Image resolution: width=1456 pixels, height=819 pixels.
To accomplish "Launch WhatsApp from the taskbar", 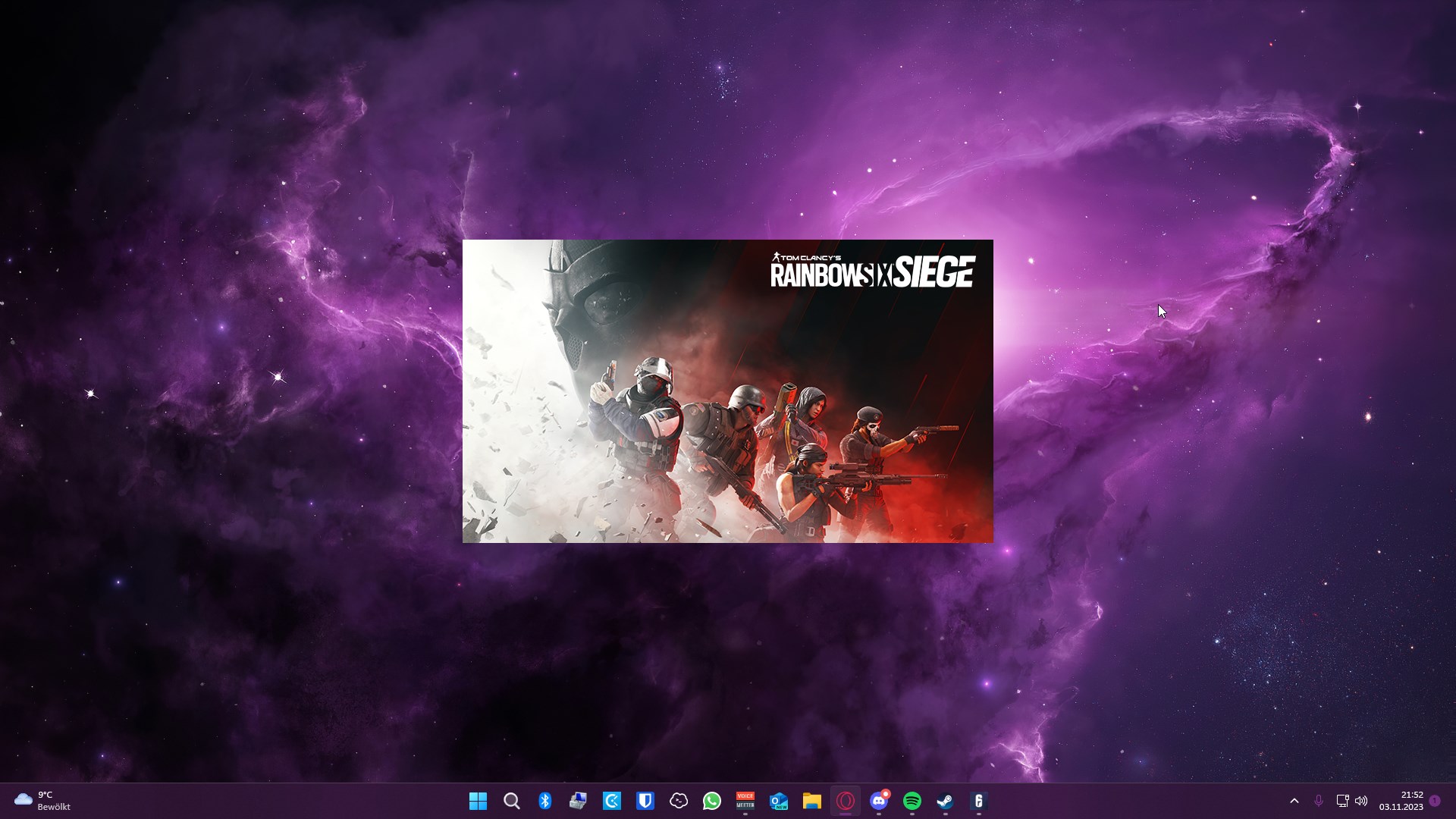I will click(712, 801).
